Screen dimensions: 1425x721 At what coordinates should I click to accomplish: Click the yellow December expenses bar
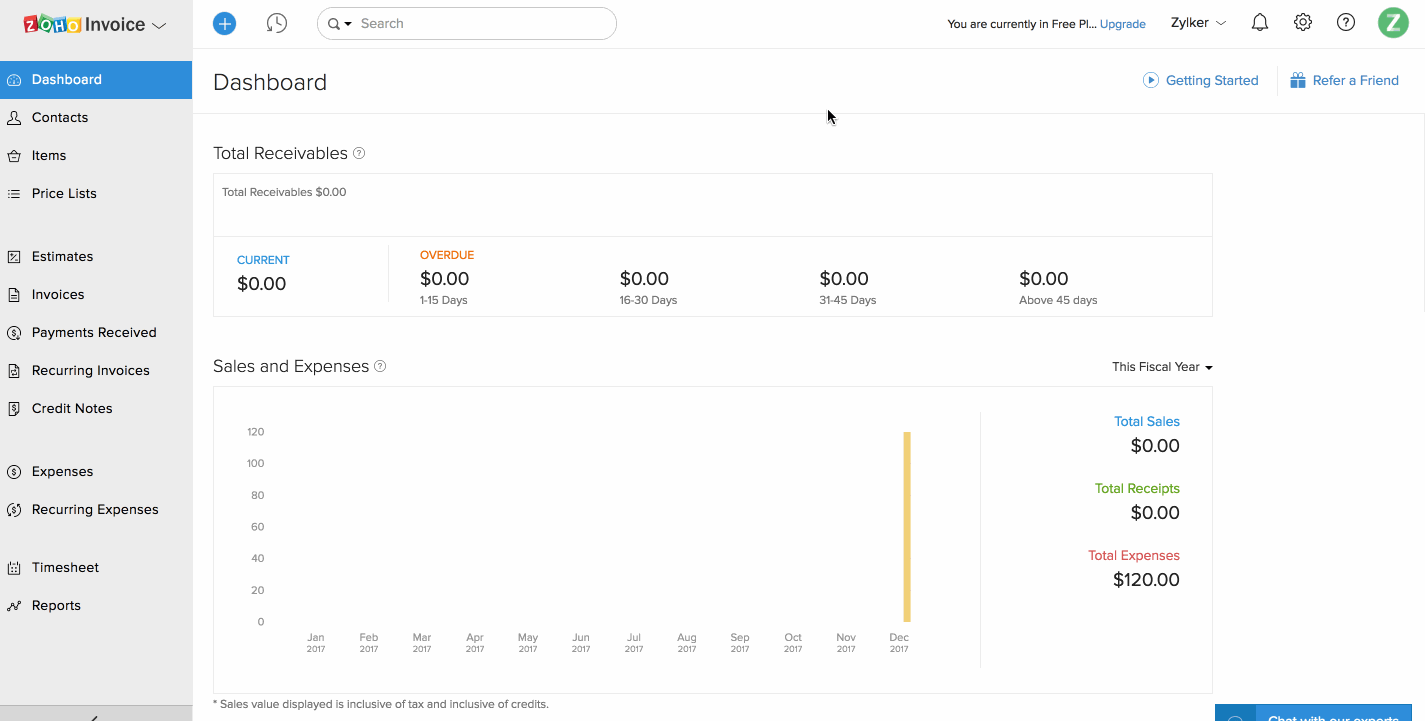pos(907,527)
